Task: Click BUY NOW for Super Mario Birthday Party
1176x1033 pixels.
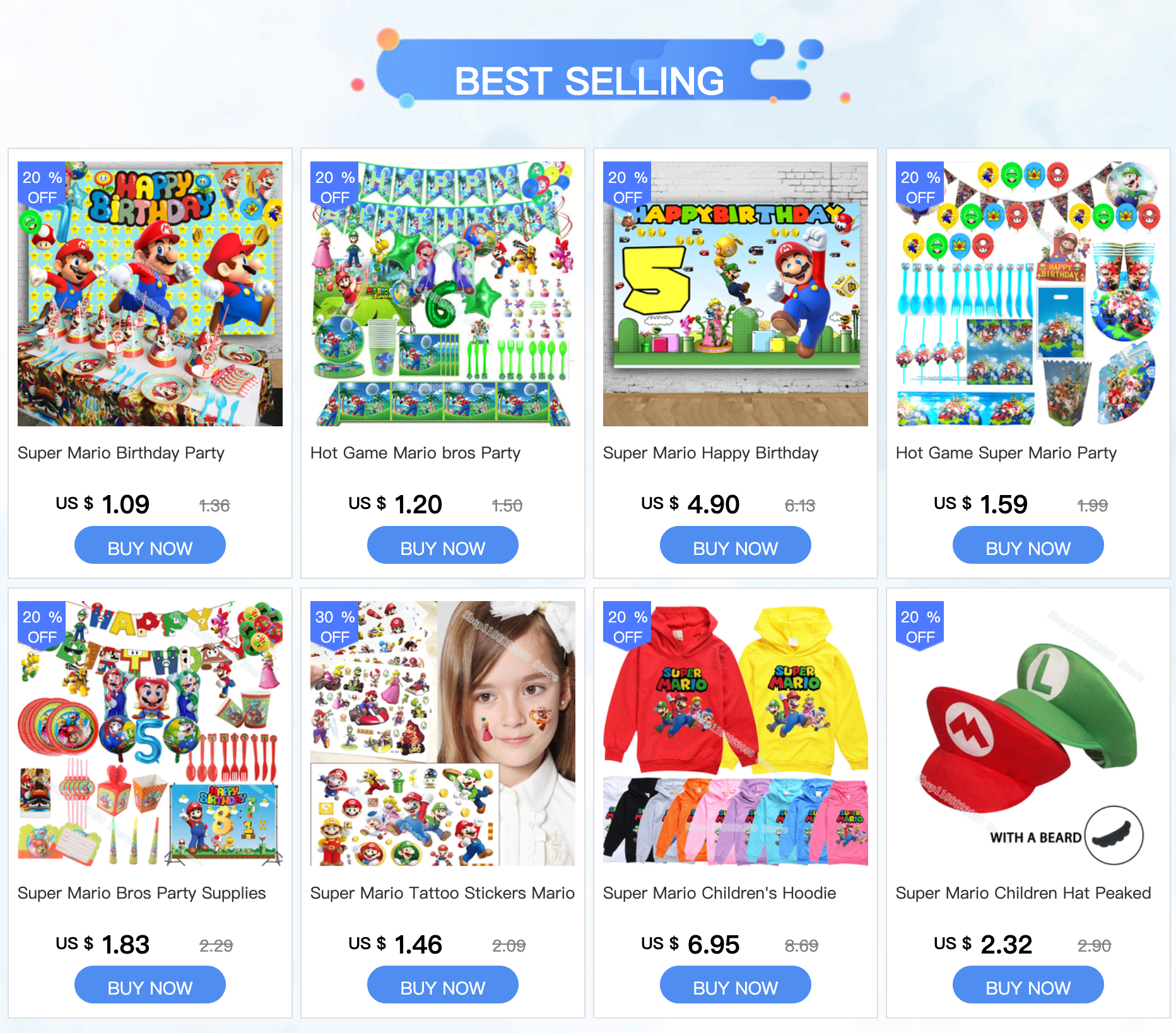Action: 150,546
